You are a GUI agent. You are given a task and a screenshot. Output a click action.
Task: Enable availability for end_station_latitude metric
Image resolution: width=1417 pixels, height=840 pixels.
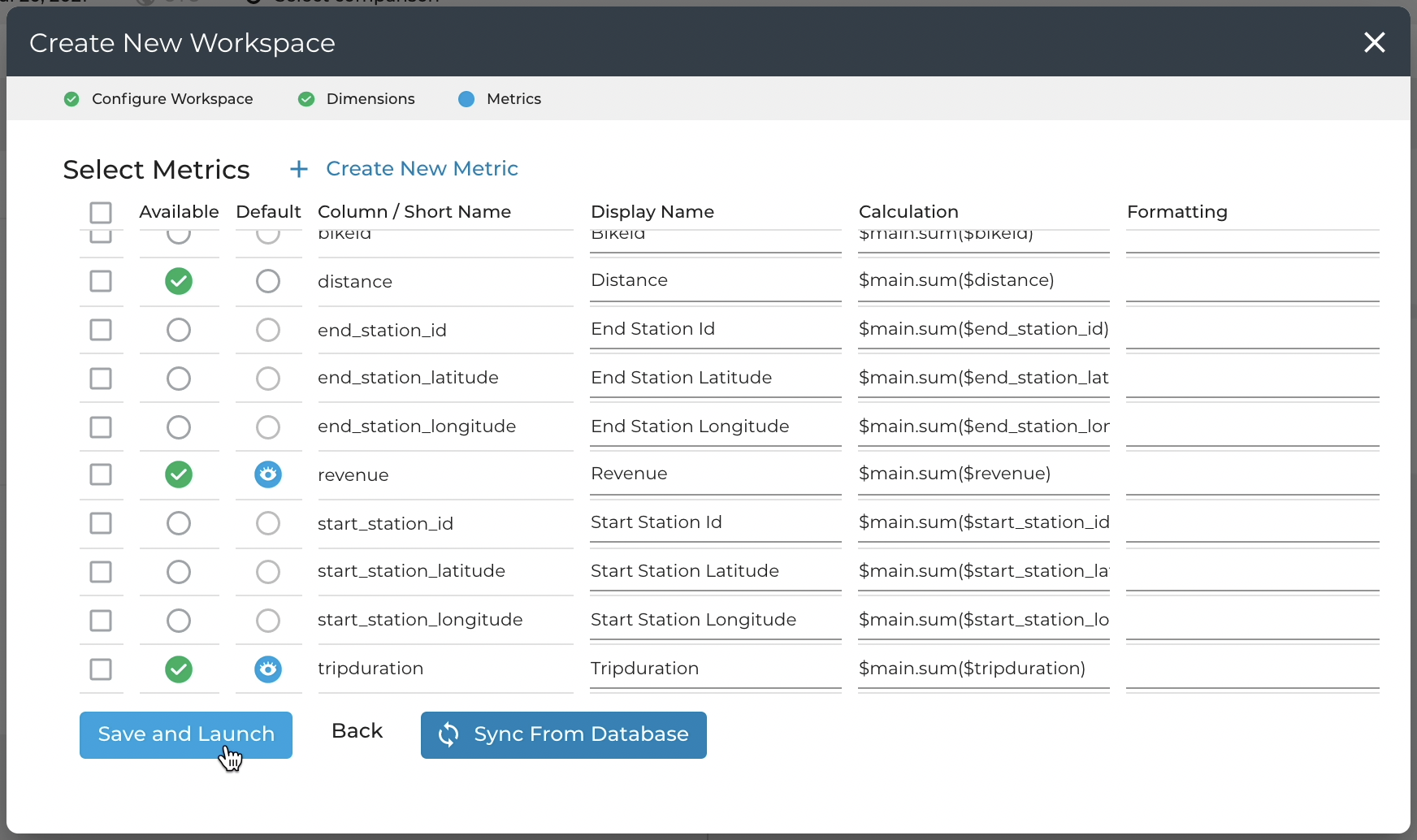point(179,379)
